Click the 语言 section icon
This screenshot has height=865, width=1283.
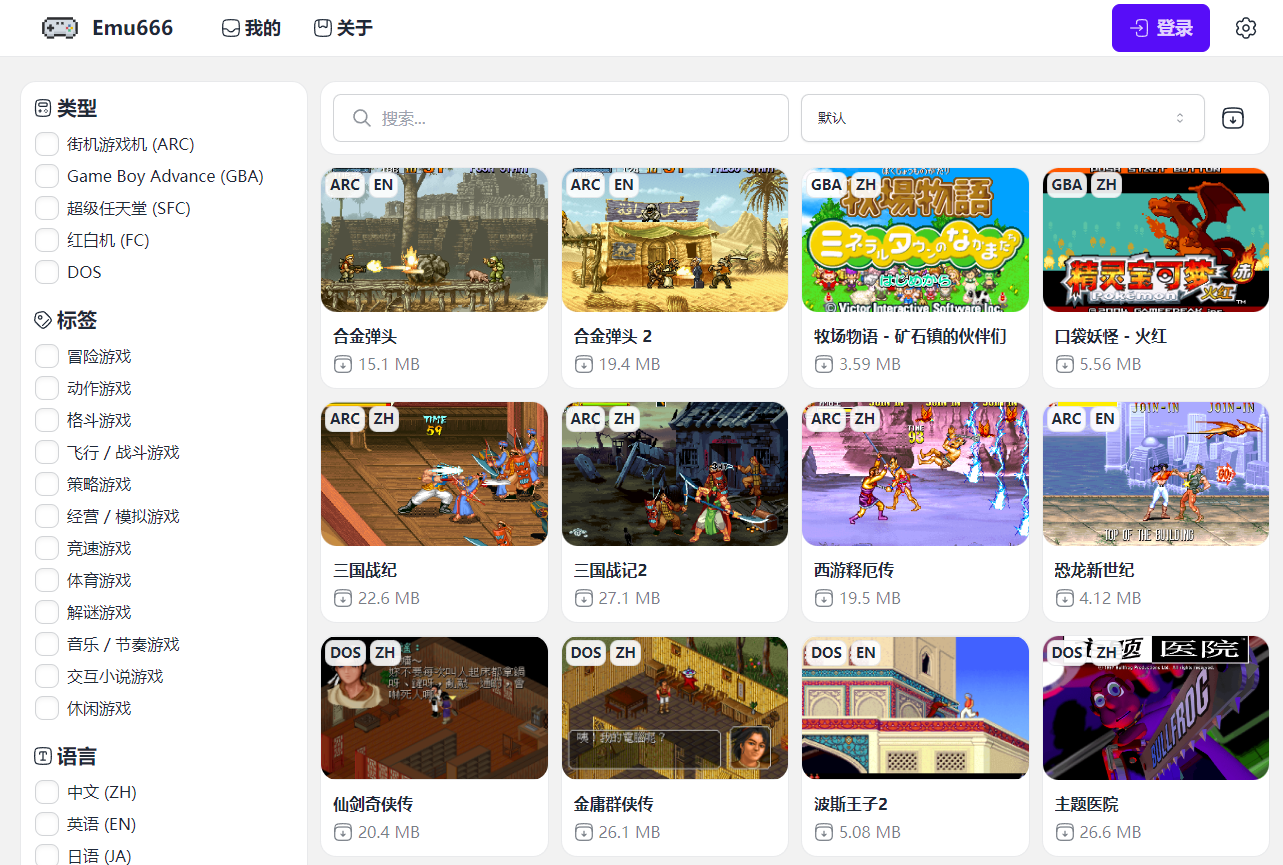pos(43,756)
